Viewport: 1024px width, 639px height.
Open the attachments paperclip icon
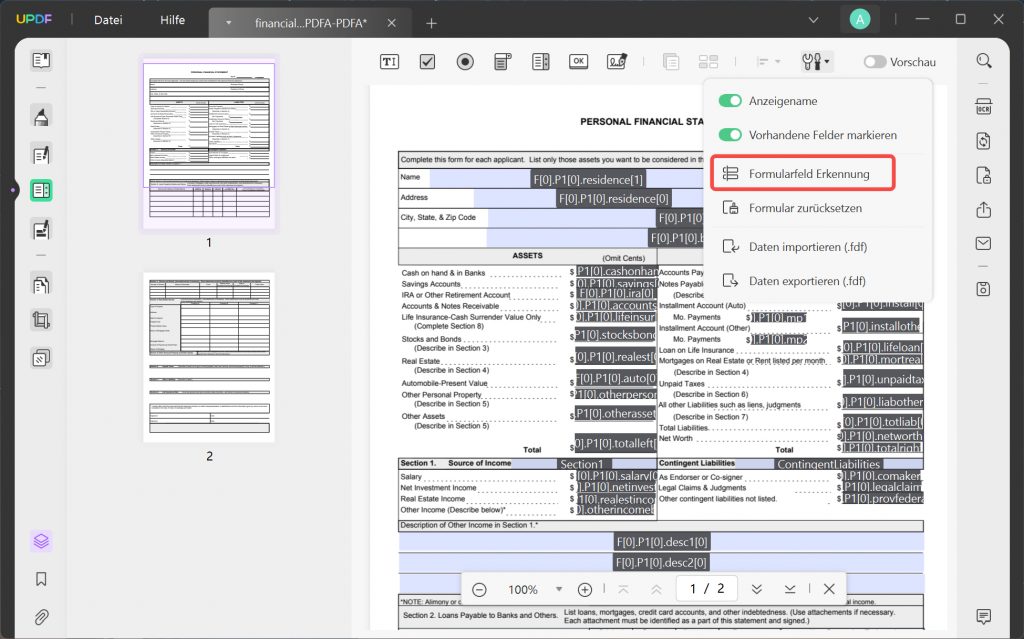coord(41,616)
